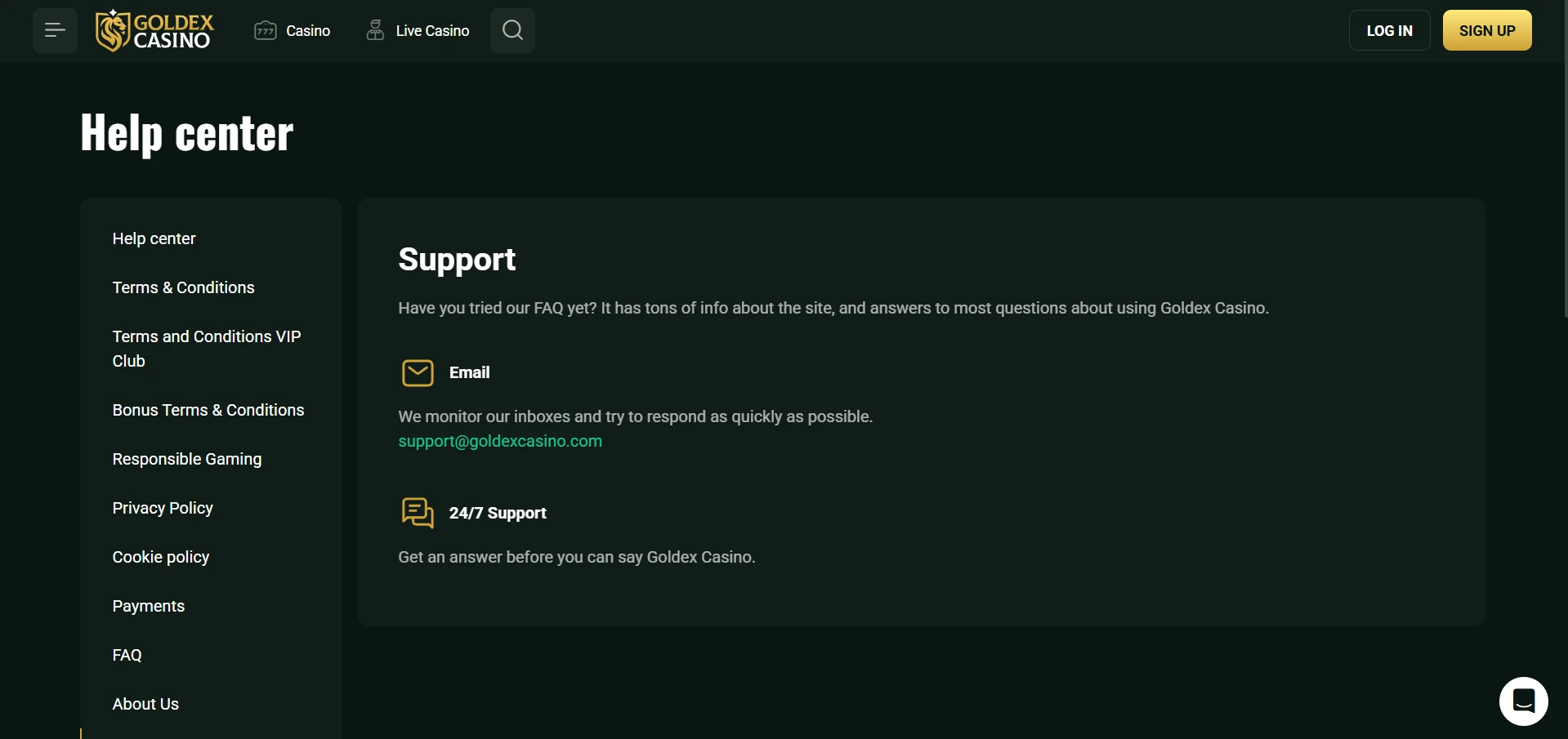
Task: Open the hamburger side menu
Action: (x=55, y=31)
